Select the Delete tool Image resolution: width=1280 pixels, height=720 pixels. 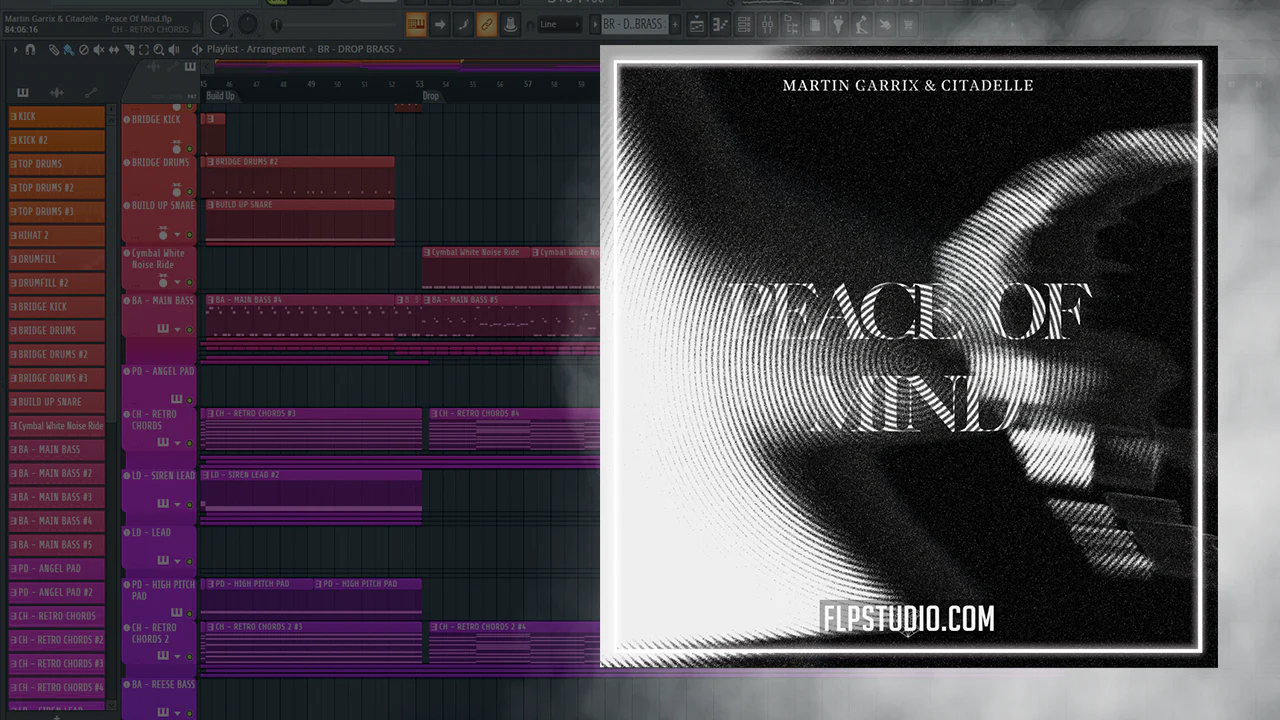[83, 49]
